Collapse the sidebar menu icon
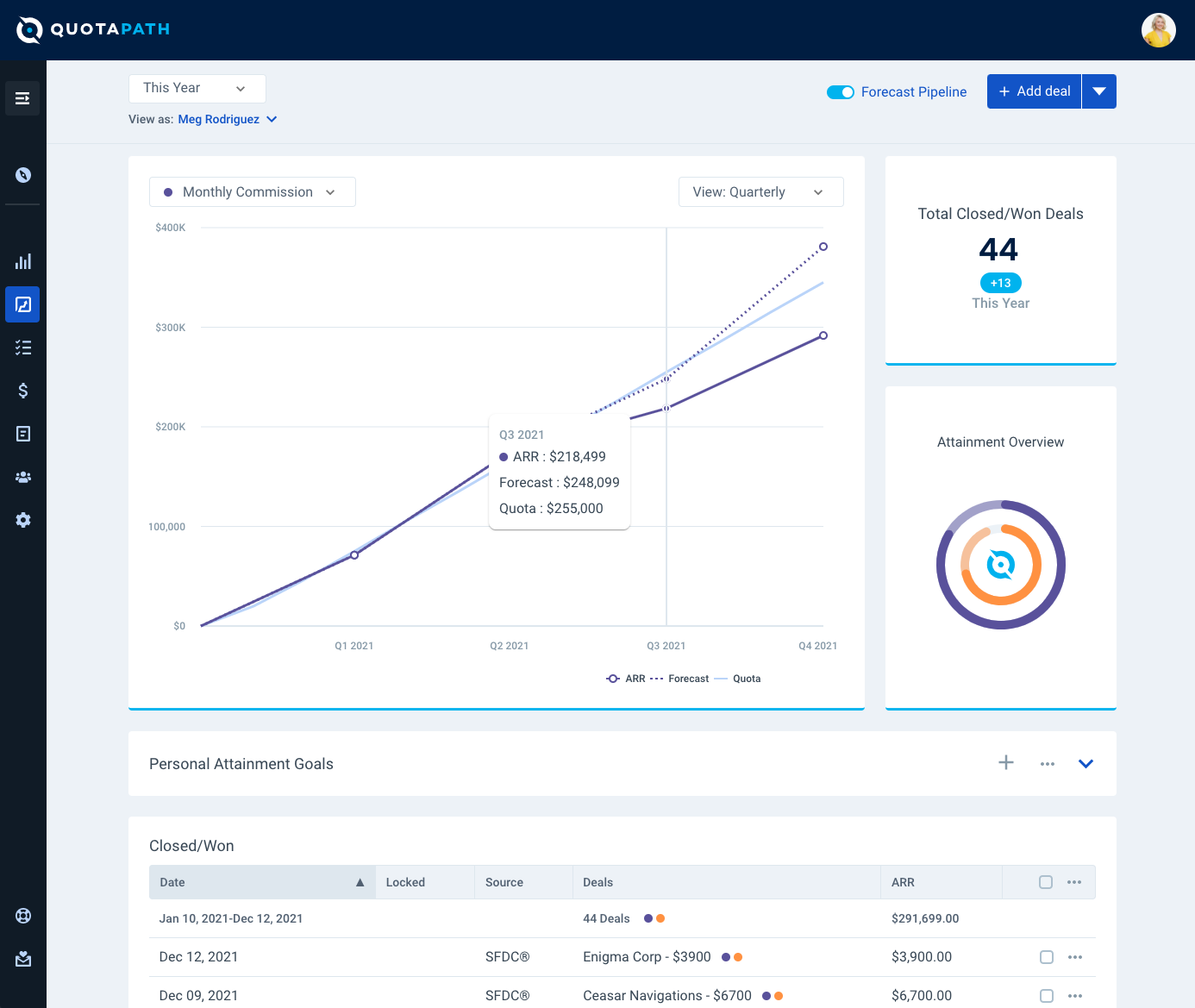1195x1008 pixels. click(x=22, y=98)
